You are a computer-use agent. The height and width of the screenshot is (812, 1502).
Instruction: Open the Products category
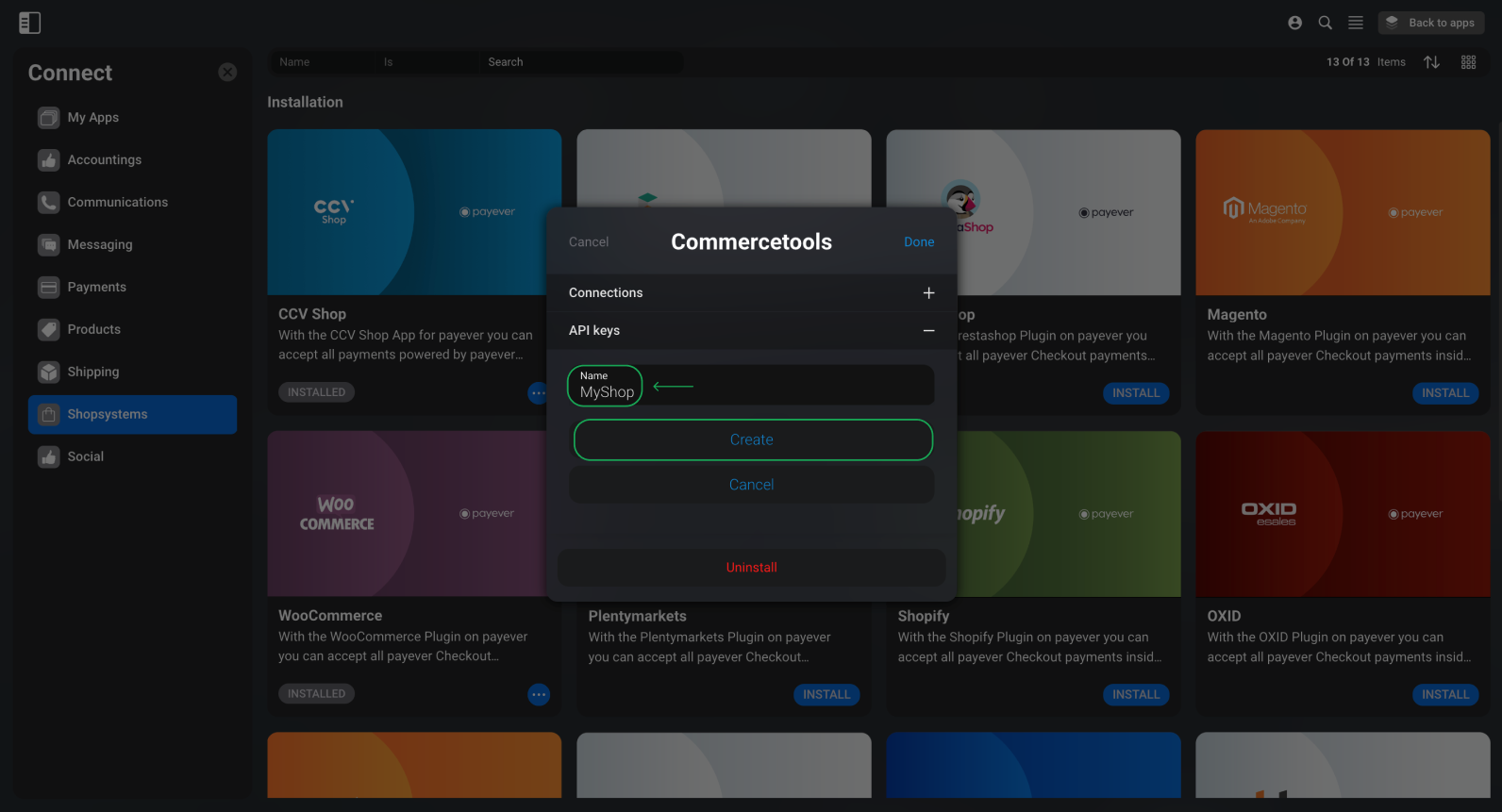(132, 330)
